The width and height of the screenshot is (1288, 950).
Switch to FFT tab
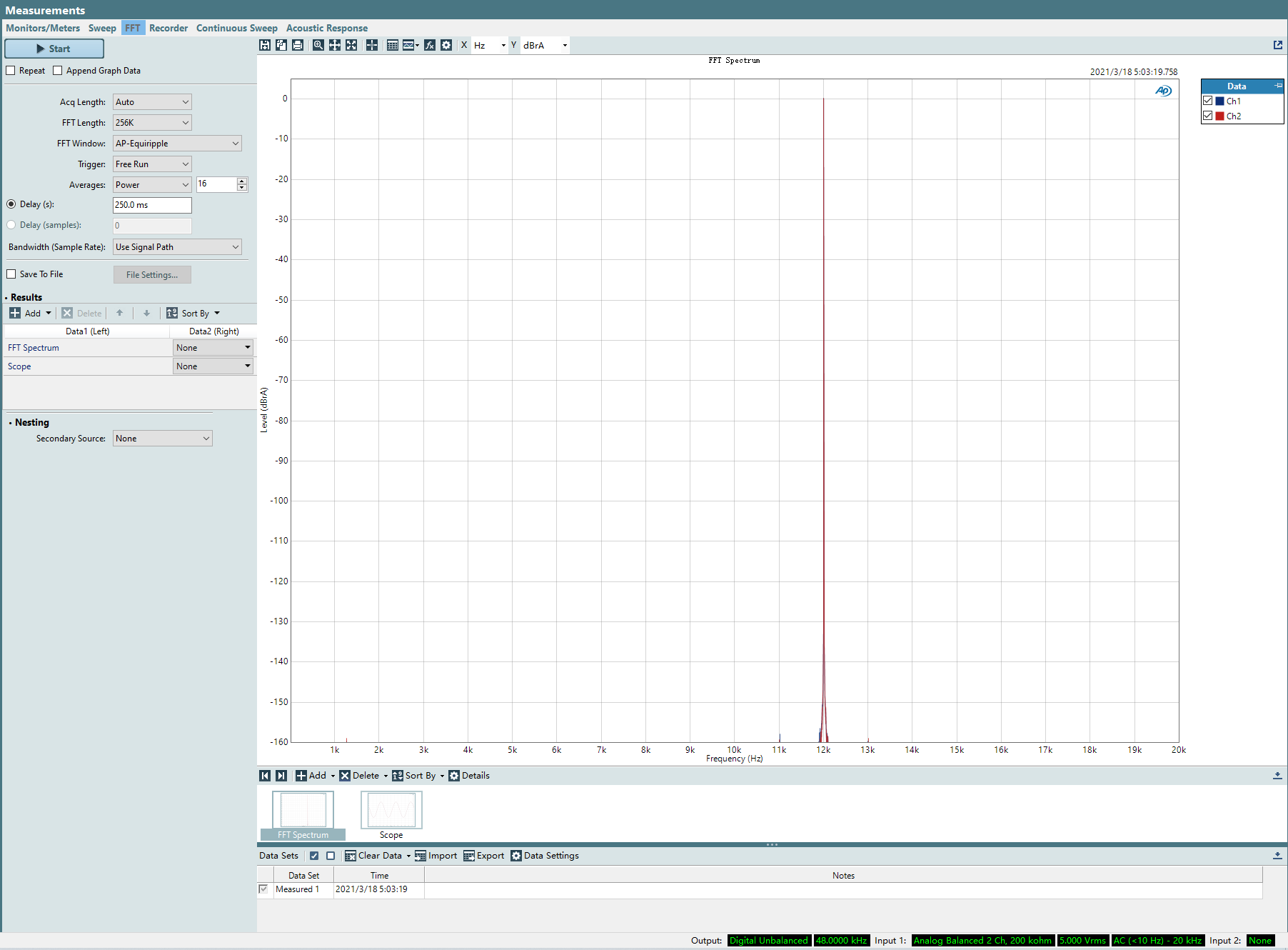point(133,28)
